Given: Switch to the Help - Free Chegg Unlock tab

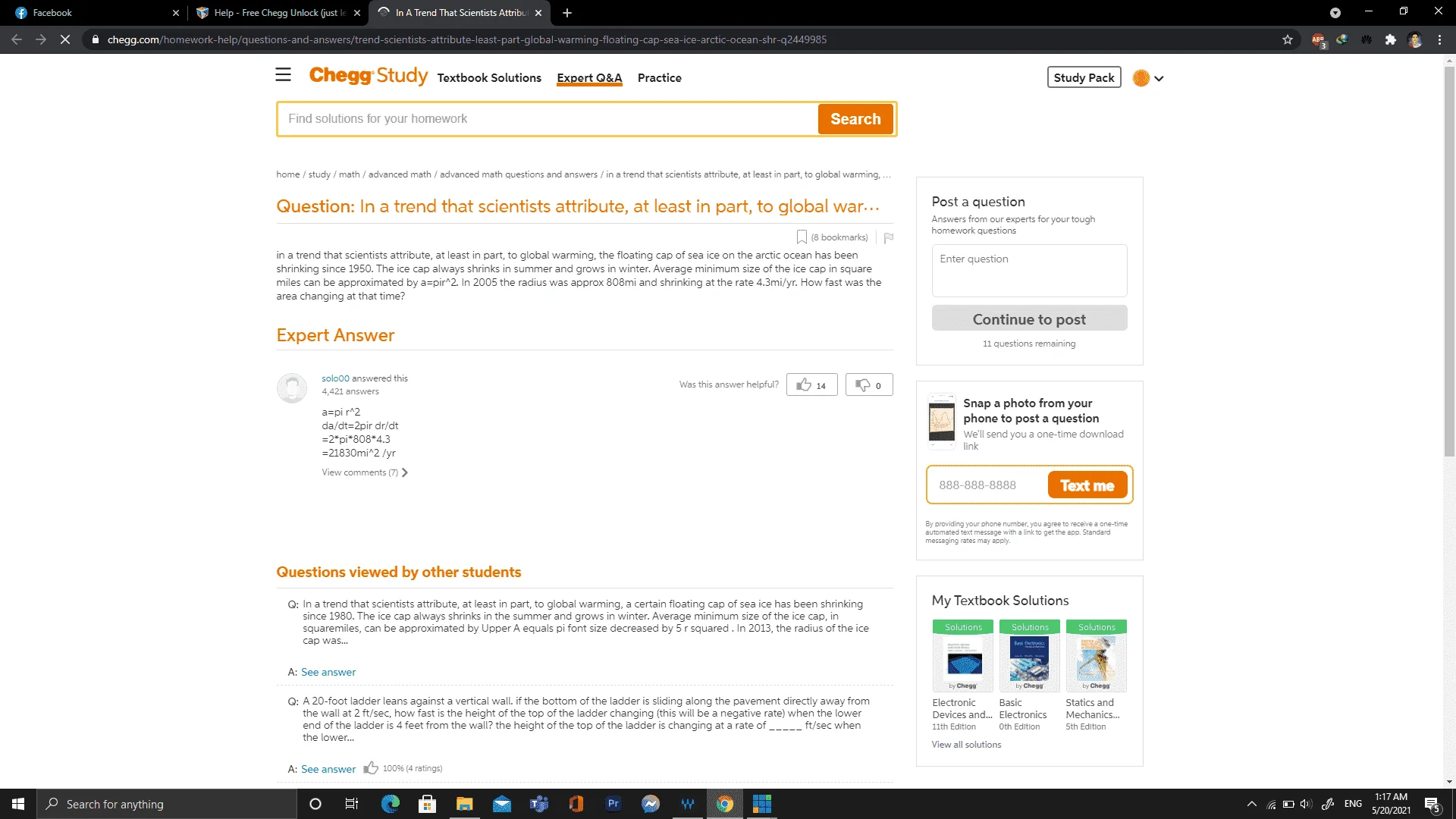Looking at the screenshot, I should click(278, 13).
